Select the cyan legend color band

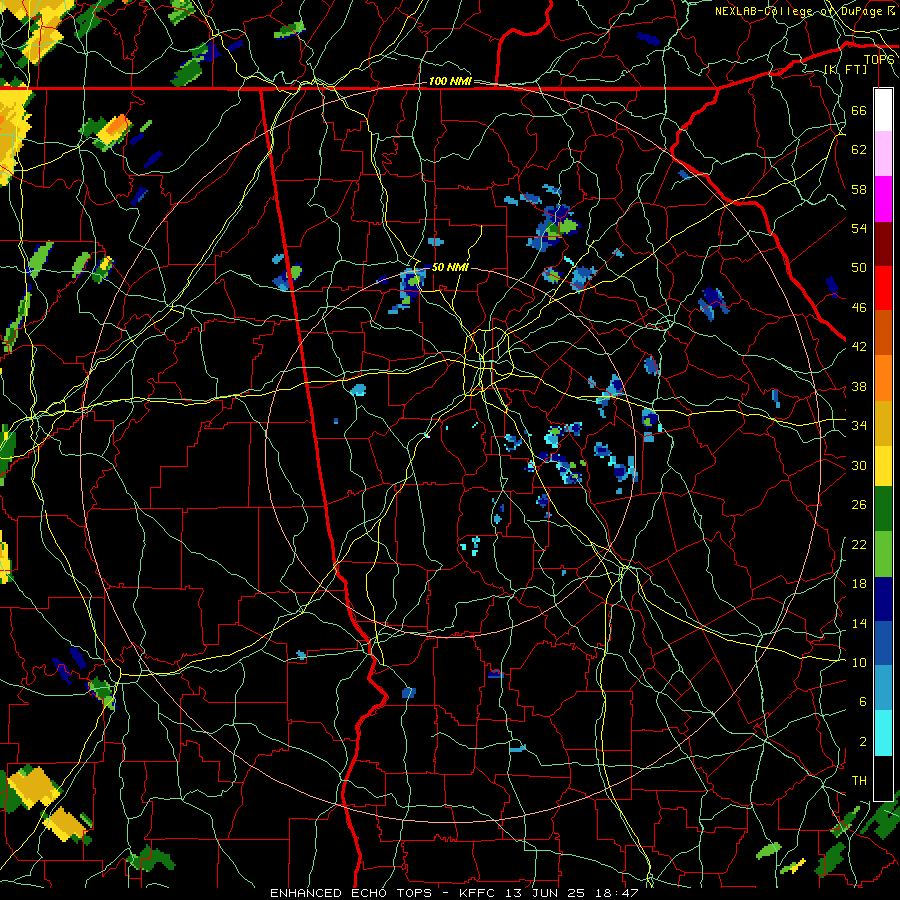point(883,733)
